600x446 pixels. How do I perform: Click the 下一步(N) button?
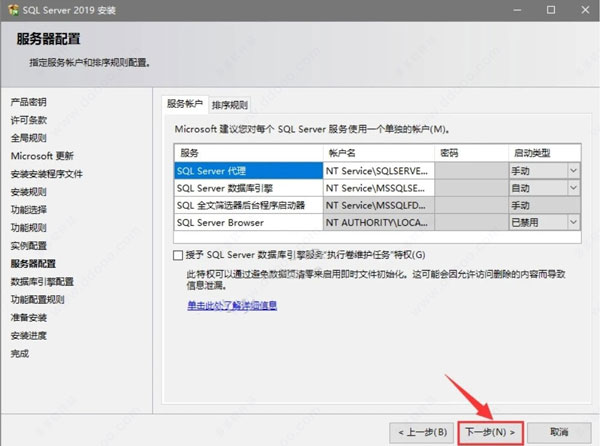(x=491, y=432)
